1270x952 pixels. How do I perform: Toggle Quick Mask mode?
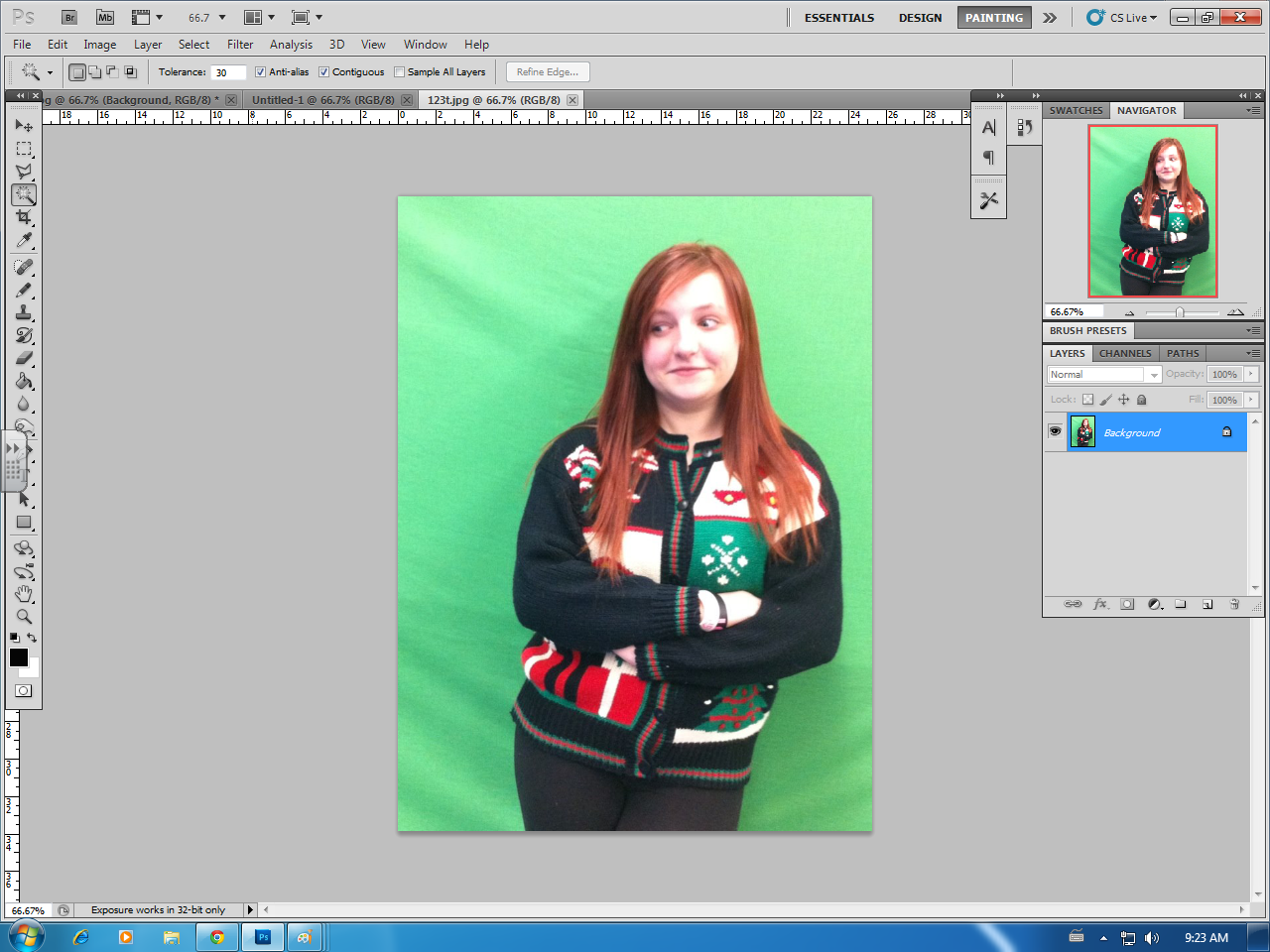pos(24,690)
